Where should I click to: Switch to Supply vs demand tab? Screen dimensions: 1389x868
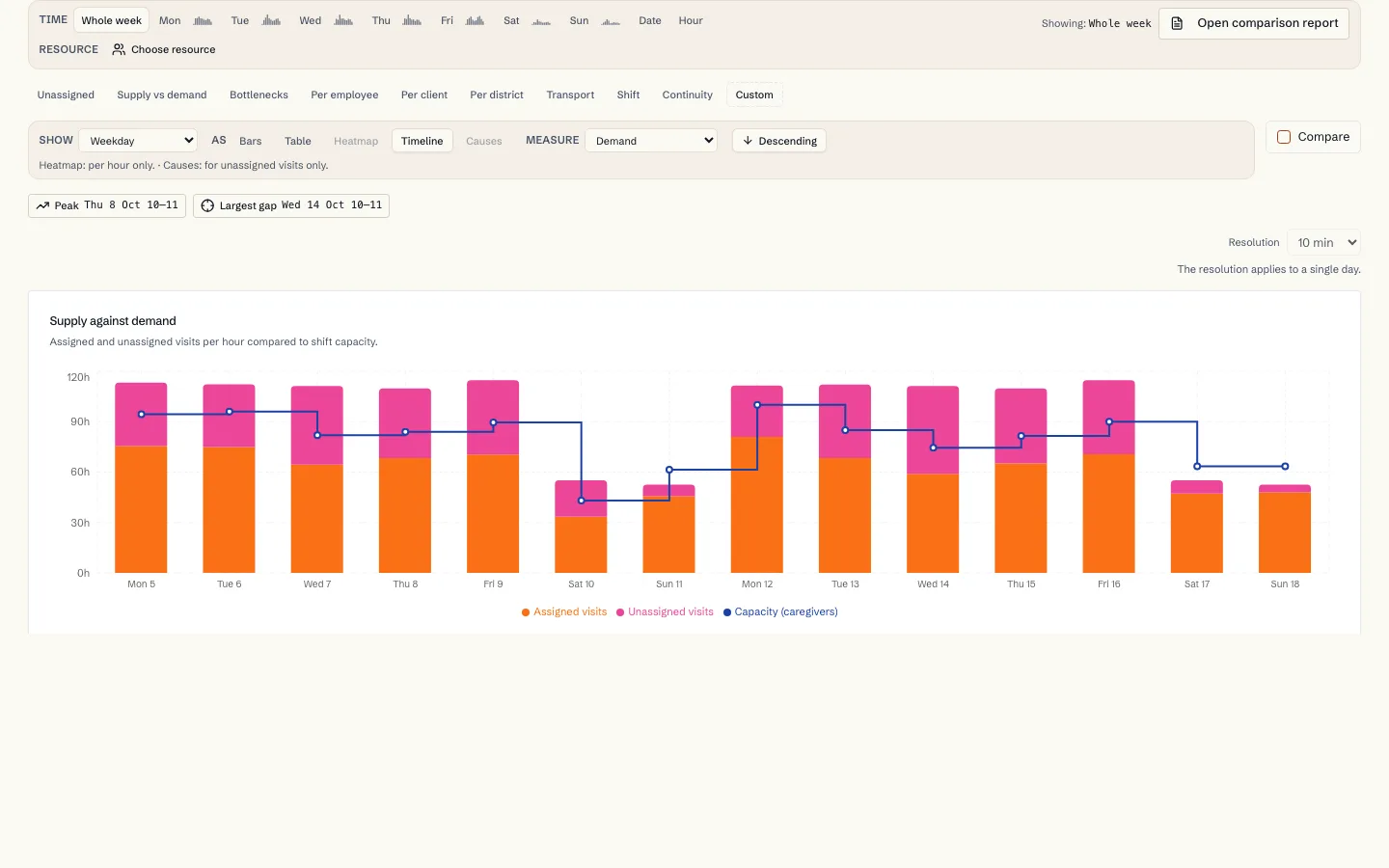pos(162,95)
